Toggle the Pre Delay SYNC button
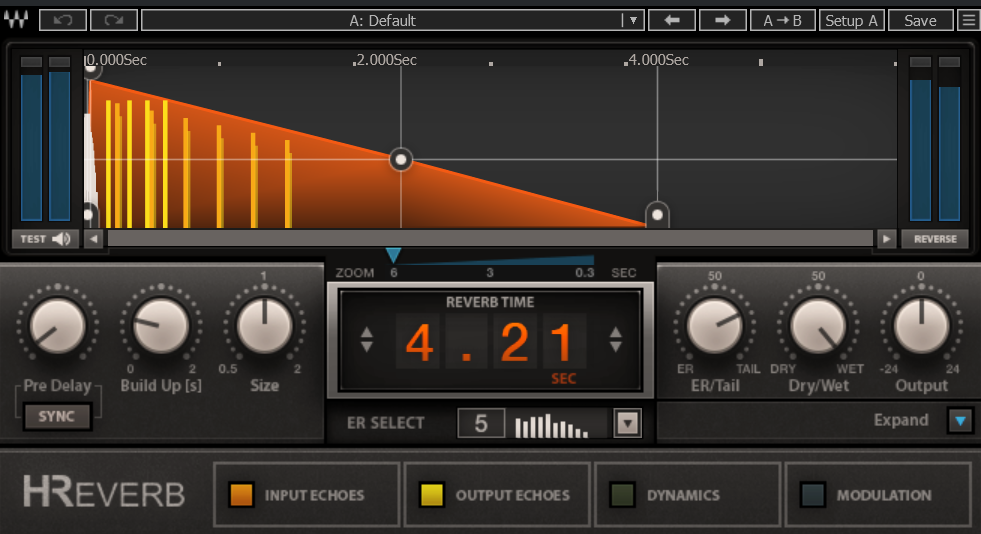The width and height of the screenshot is (981, 534). (56, 416)
